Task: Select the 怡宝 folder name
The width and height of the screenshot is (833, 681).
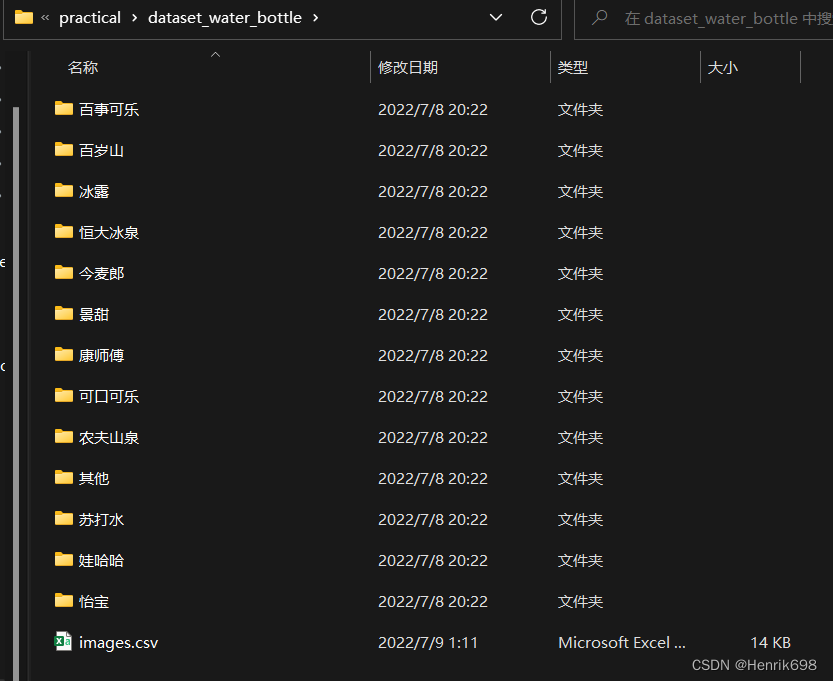Action: (x=94, y=602)
